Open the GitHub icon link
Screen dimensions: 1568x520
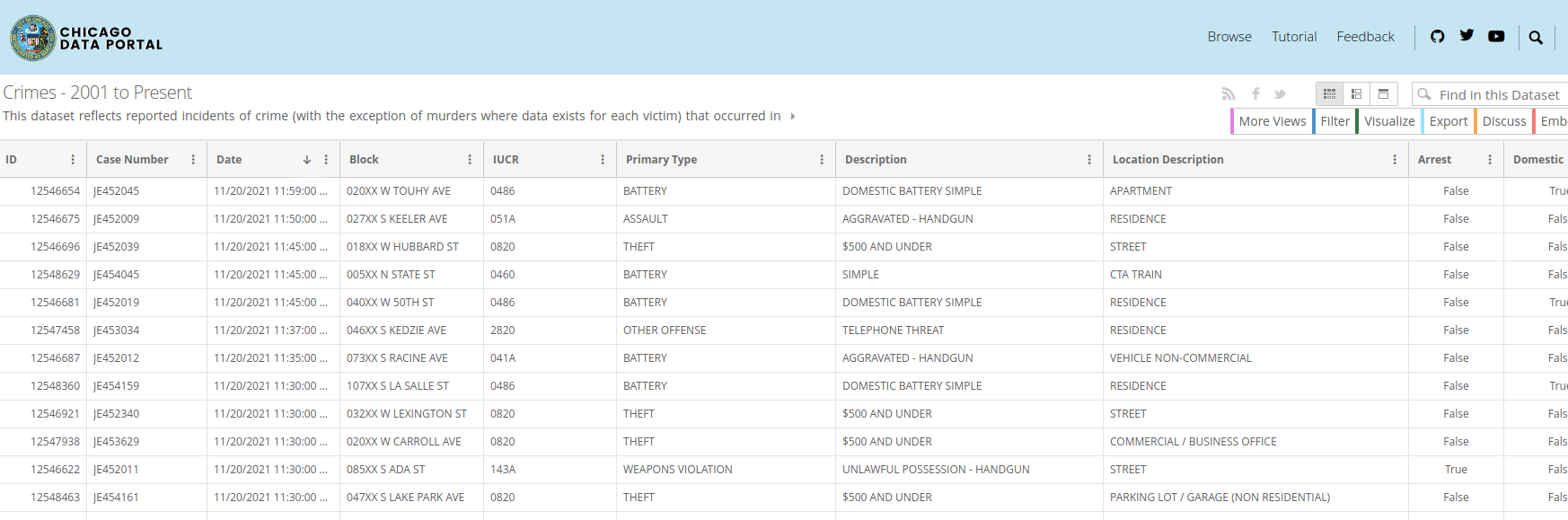[1437, 37]
